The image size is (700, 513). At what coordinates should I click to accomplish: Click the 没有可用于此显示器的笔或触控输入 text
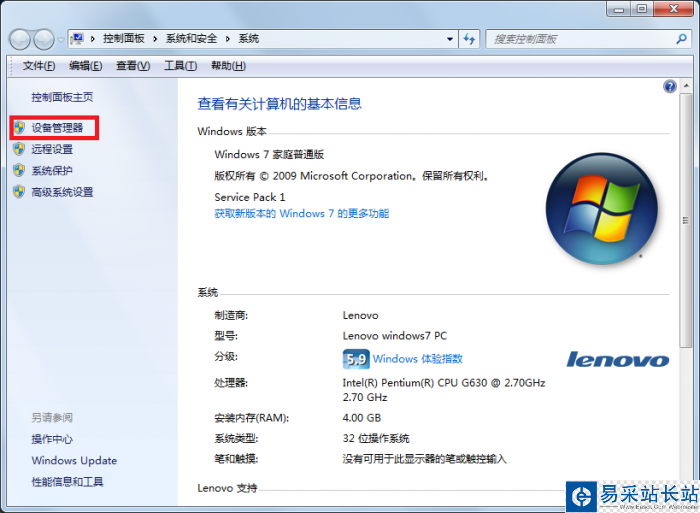pyautogui.click(x=424, y=459)
